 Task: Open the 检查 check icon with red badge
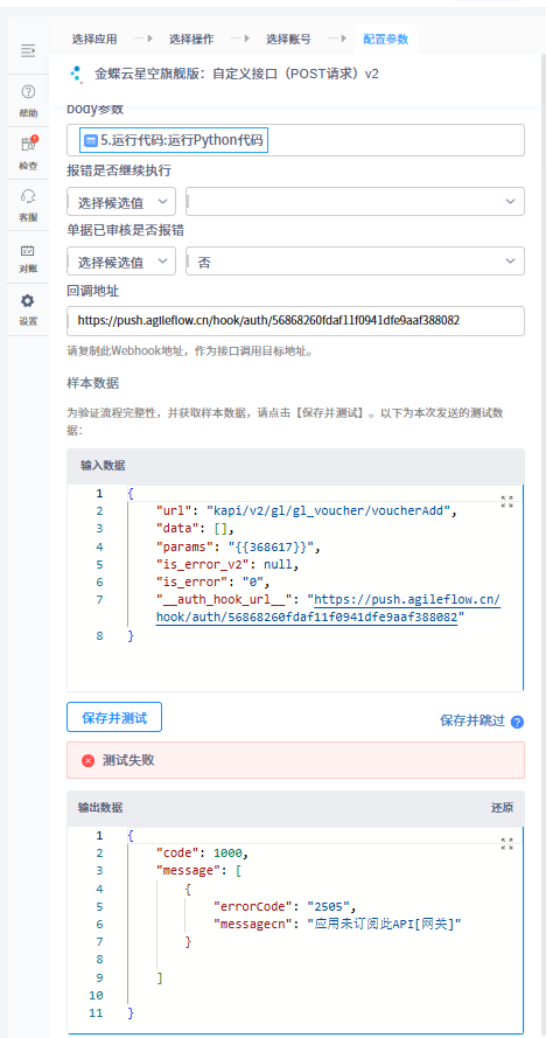(28, 152)
